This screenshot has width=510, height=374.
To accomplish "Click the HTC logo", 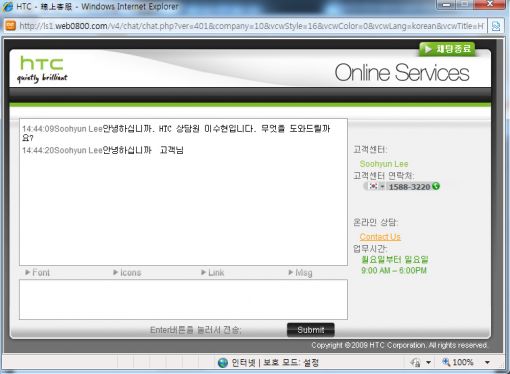I will 42,69.
